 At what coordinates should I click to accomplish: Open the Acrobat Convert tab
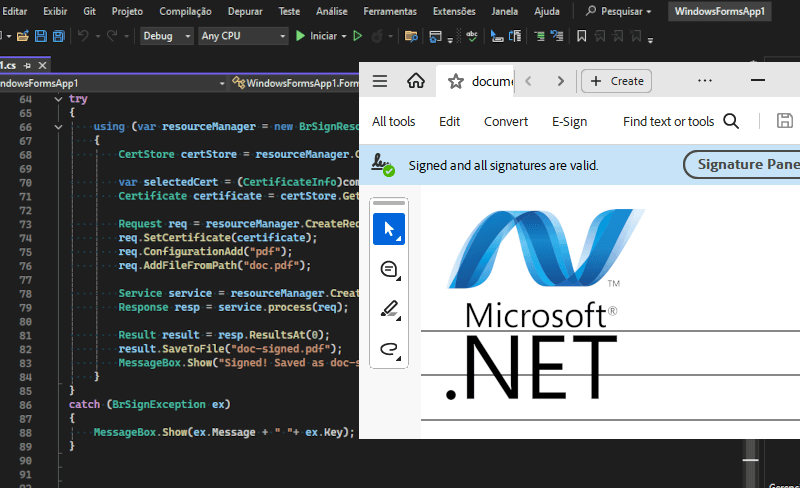click(506, 121)
